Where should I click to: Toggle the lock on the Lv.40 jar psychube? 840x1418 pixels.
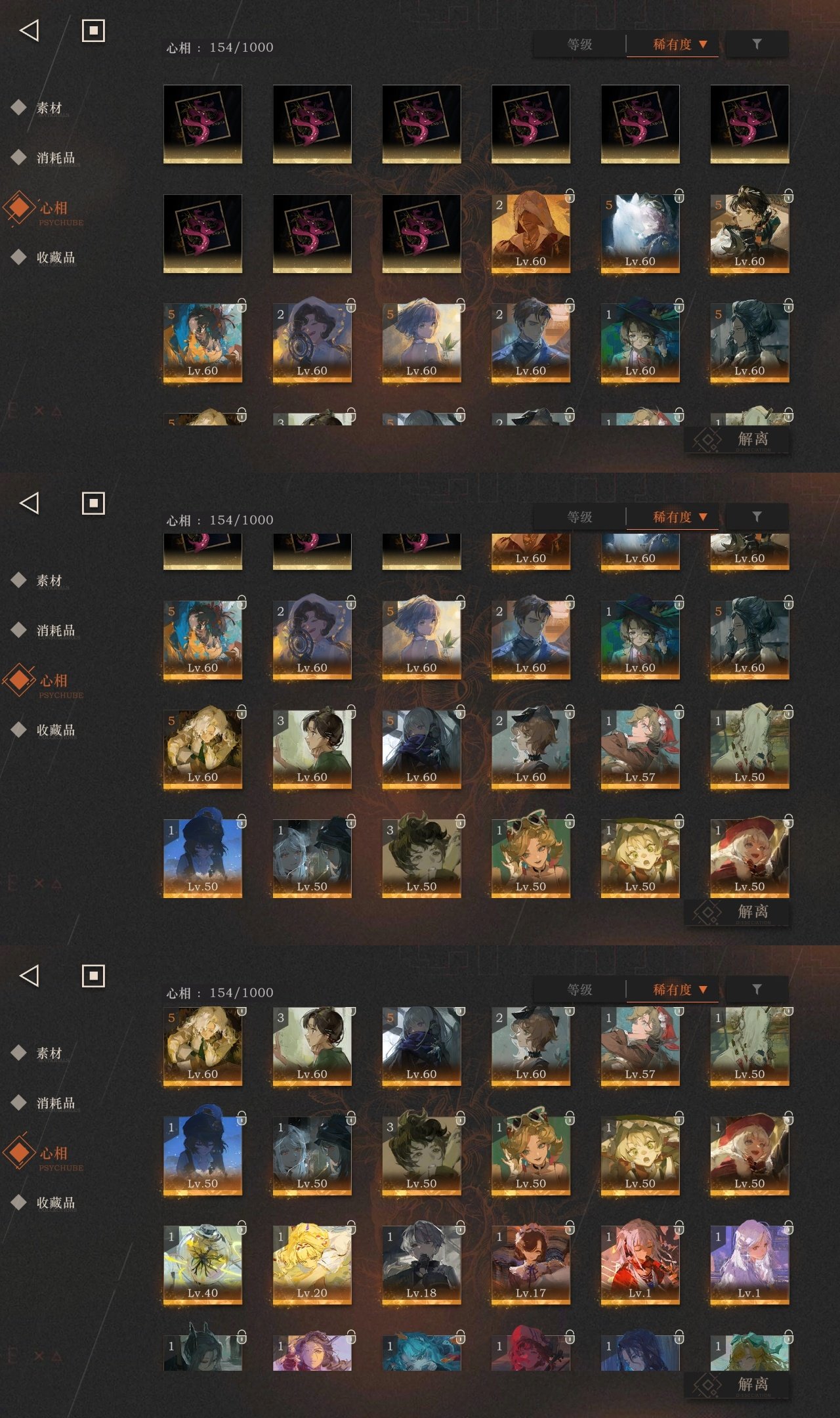(x=241, y=1227)
